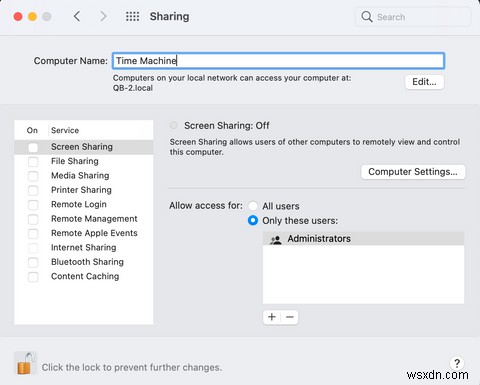The width and height of the screenshot is (480, 385).
Task: Close the Sharing window with red button
Action: (18, 16)
